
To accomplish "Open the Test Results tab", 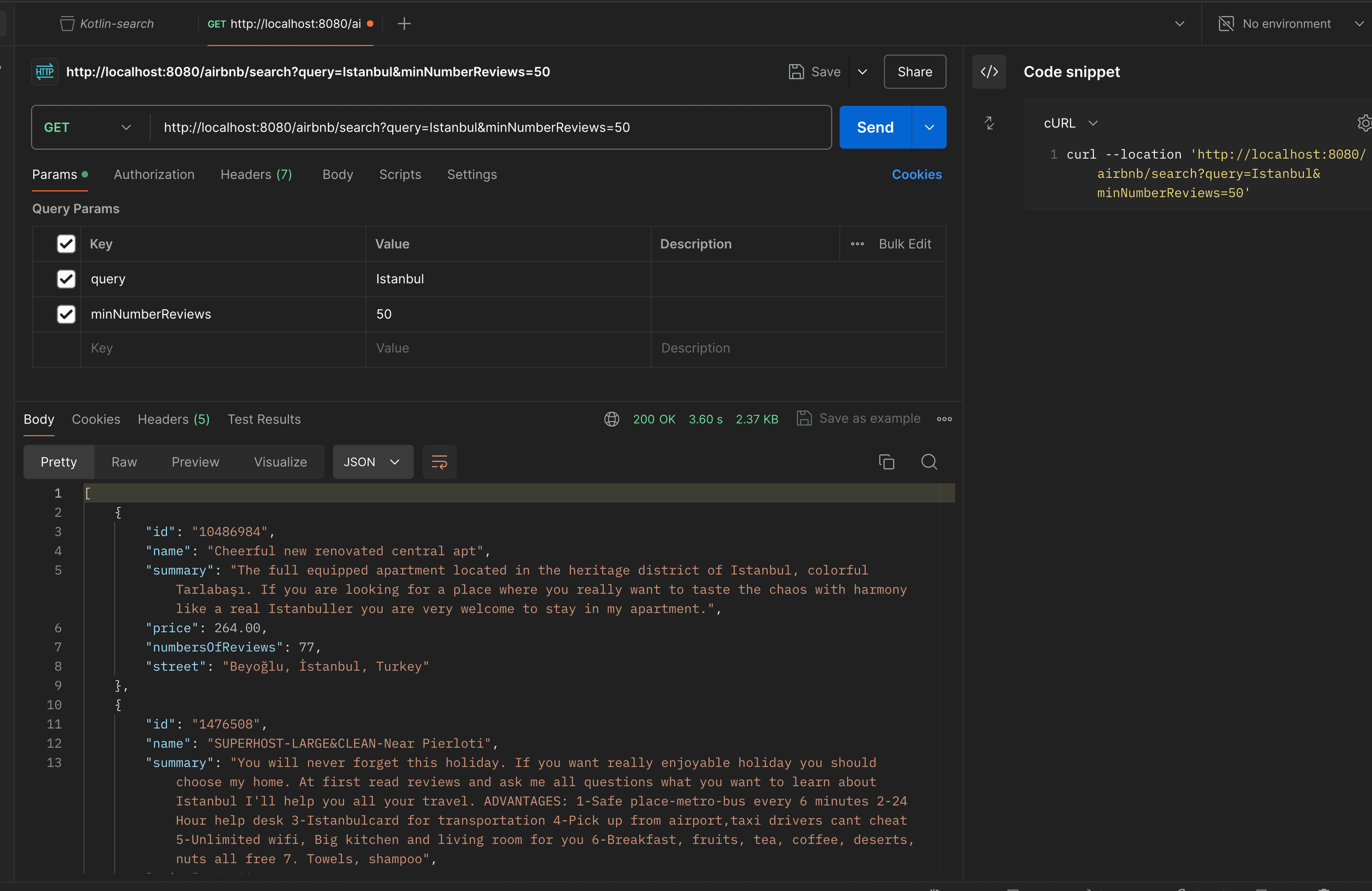I will 264,419.
